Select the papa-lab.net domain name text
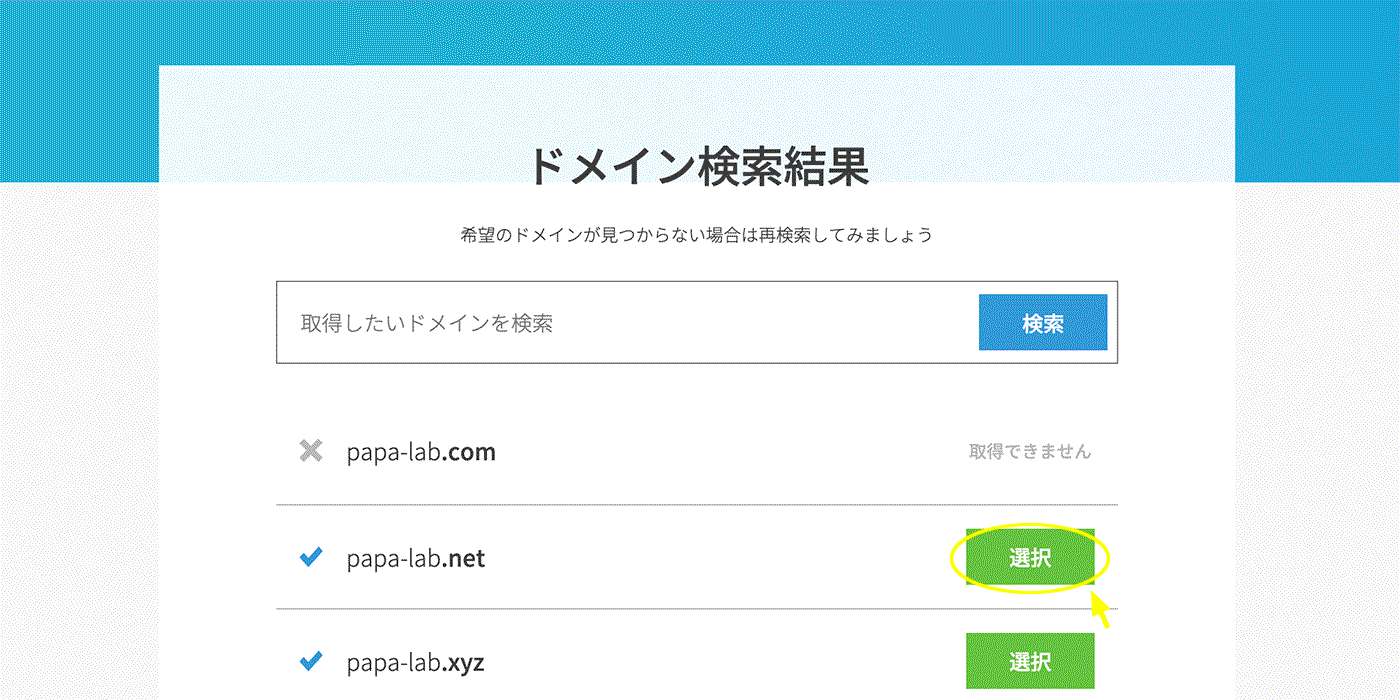 coord(415,558)
